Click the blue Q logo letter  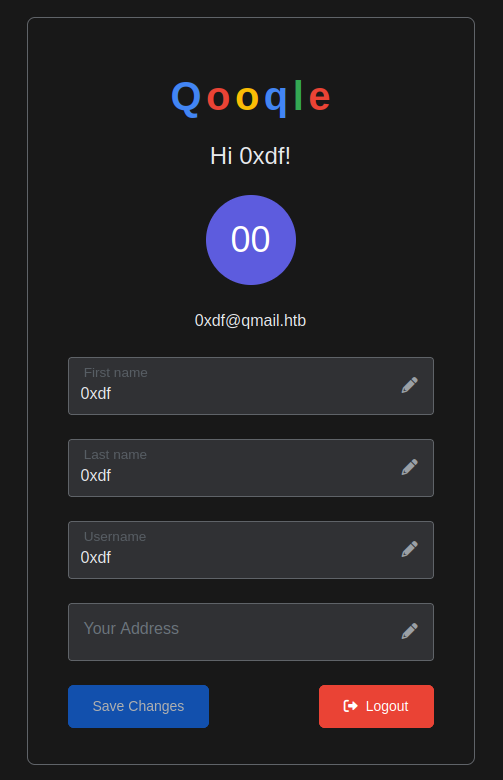(186, 98)
